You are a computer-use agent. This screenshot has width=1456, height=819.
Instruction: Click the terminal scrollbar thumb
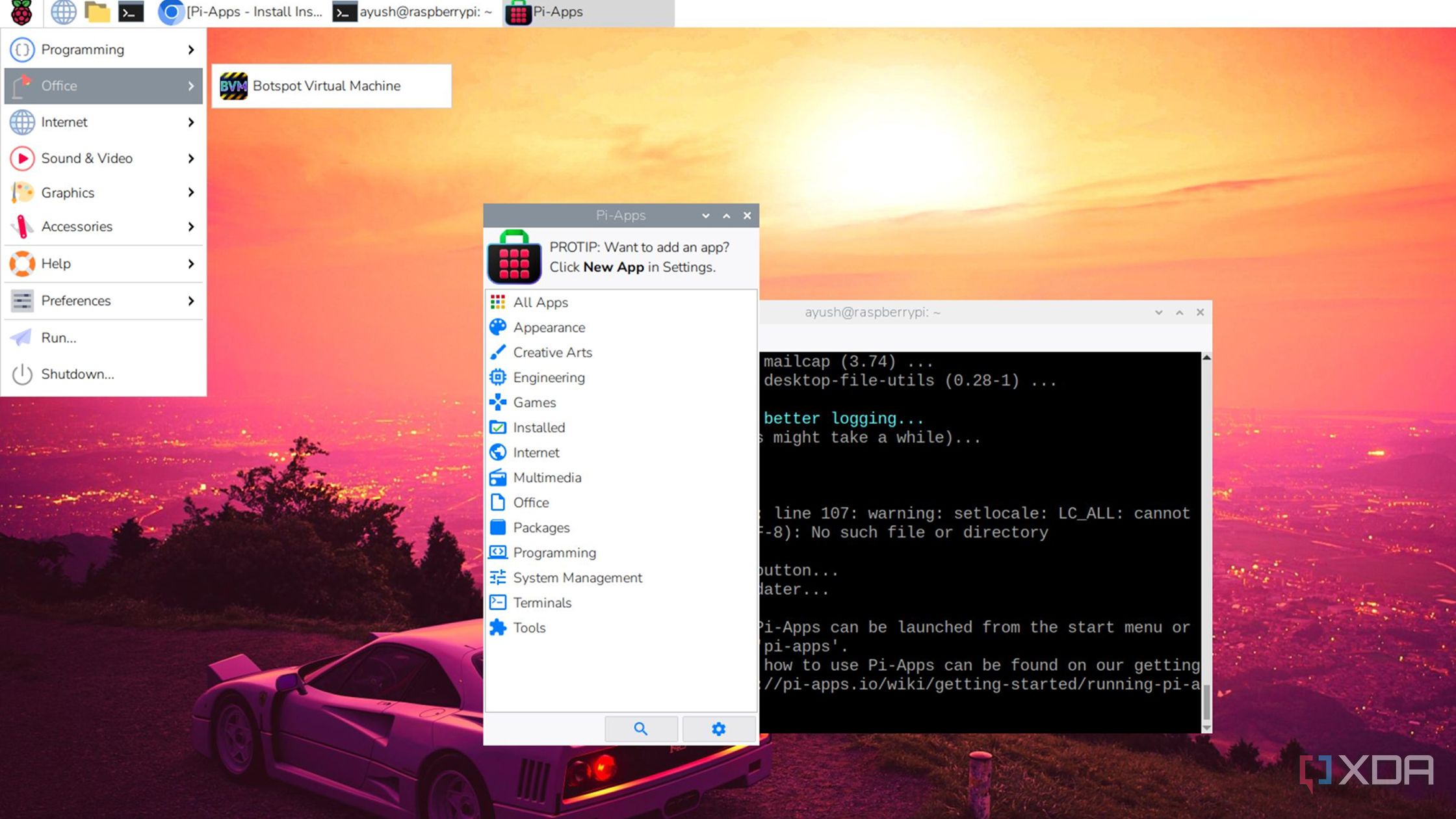coord(1206,702)
